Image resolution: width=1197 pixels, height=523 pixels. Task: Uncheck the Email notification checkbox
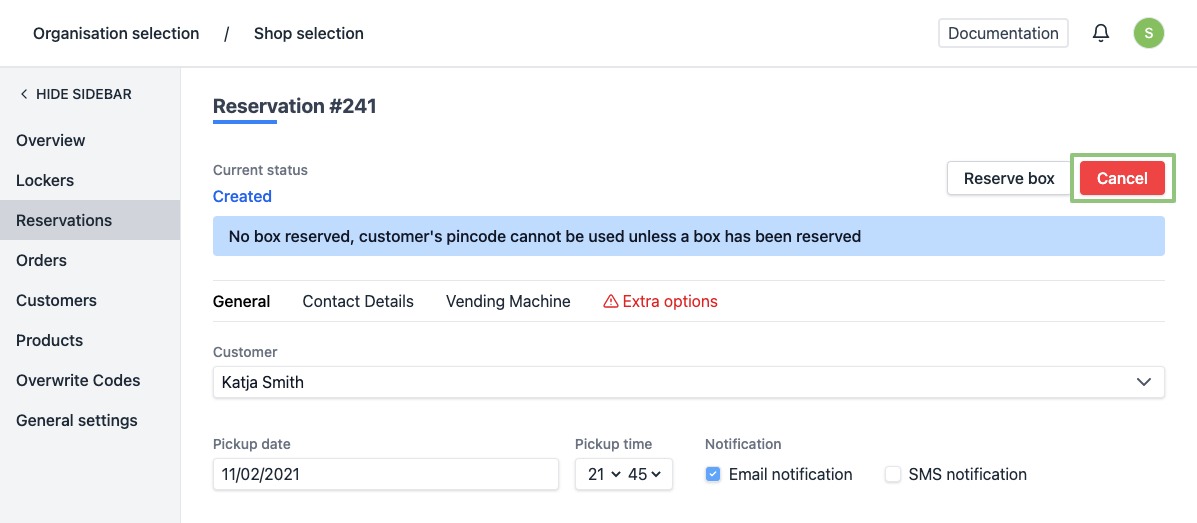(x=713, y=475)
